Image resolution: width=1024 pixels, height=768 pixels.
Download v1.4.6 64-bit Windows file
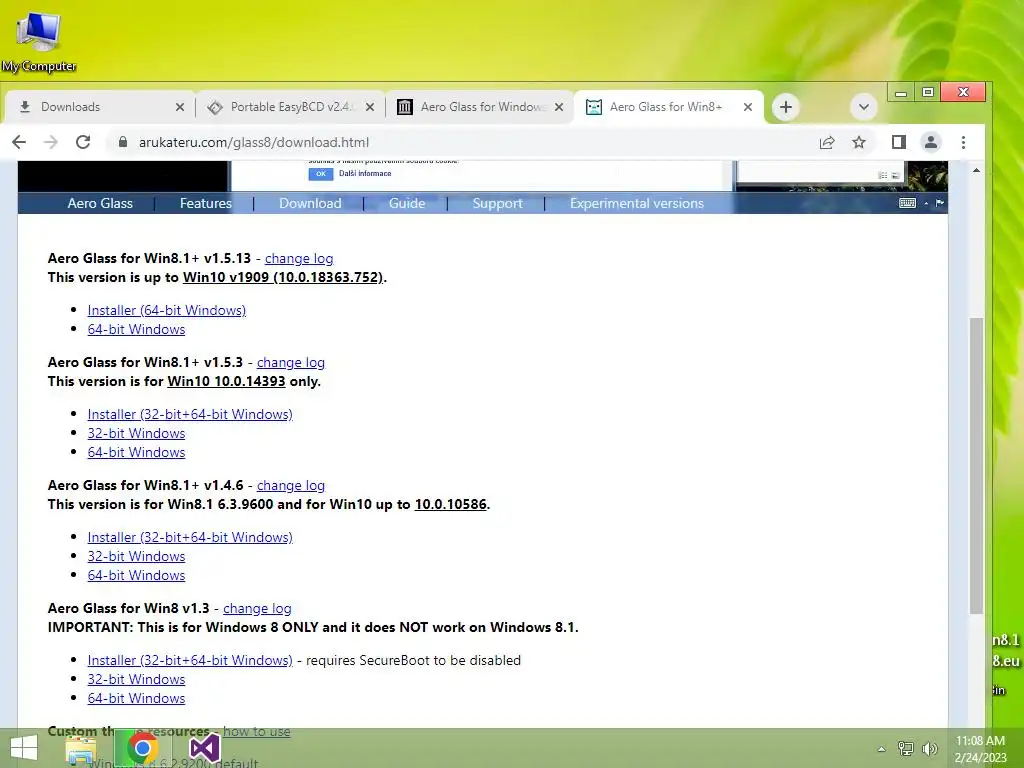[x=136, y=575]
